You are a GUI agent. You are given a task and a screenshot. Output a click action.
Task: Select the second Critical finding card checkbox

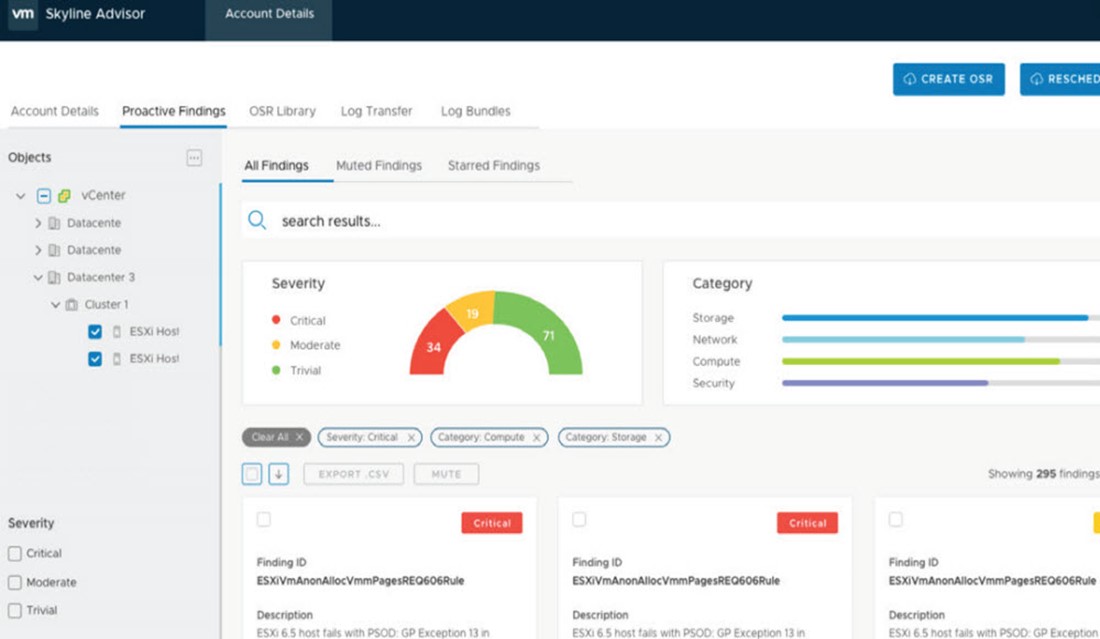pyautogui.click(x=579, y=519)
